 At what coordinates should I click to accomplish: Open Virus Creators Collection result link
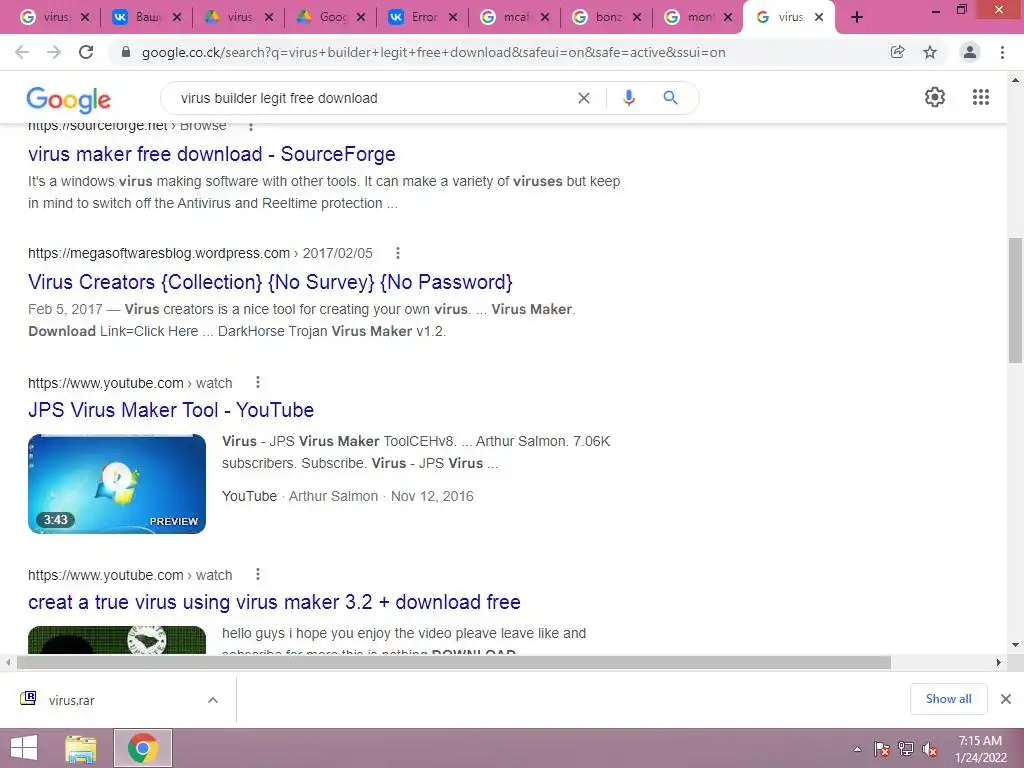(270, 282)
